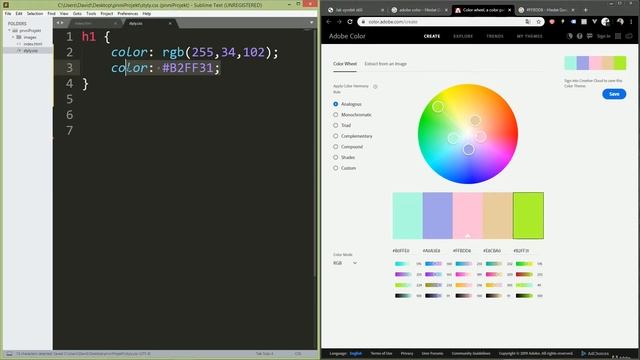Close the index.html tab in Sublime Text

pyautogui.click(x=116, y=23)
